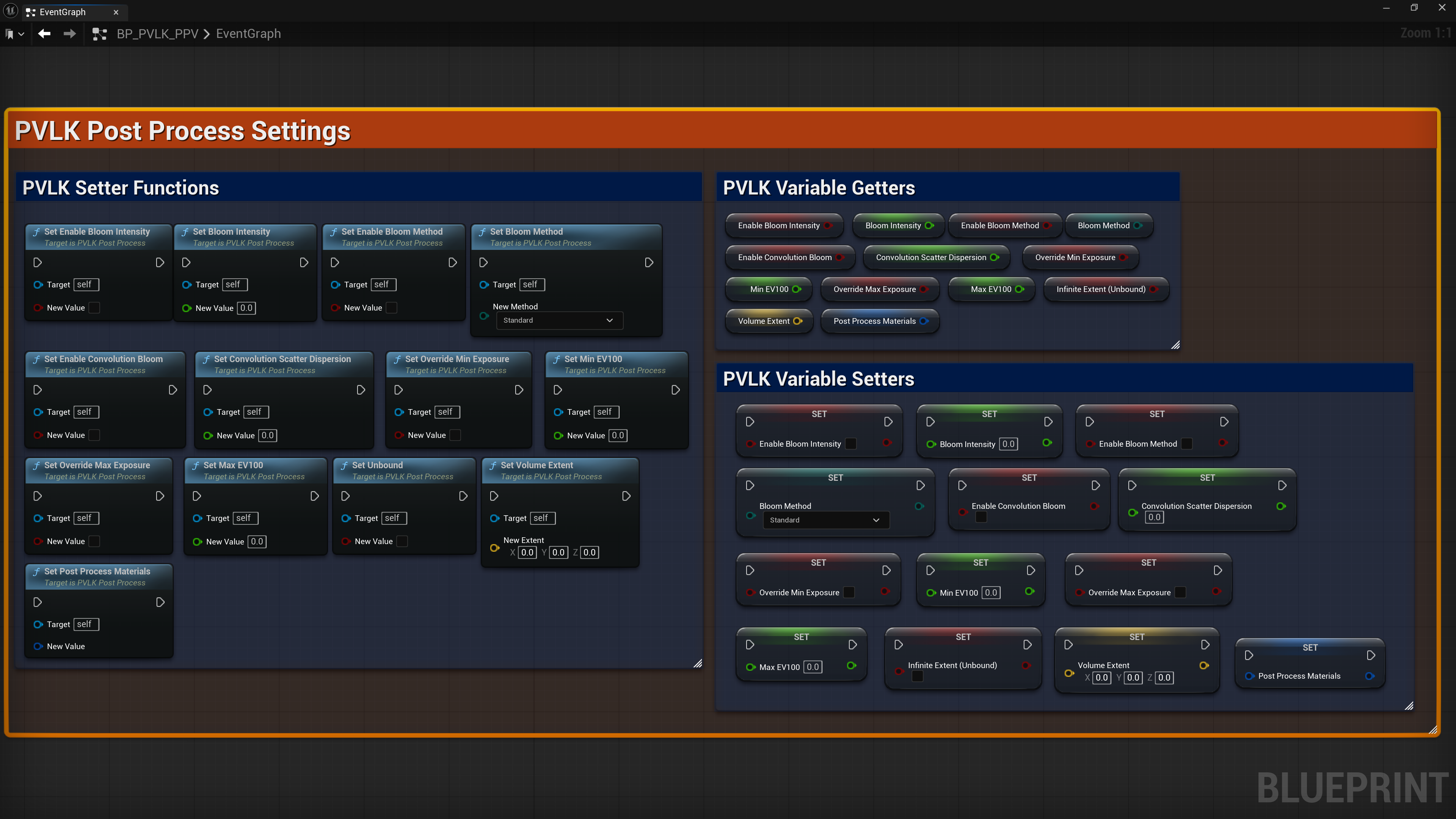Viewport: 1456px width, 819px height.
Task: Click output pin of Post Process Materials getter
Action: coord(924,321)
